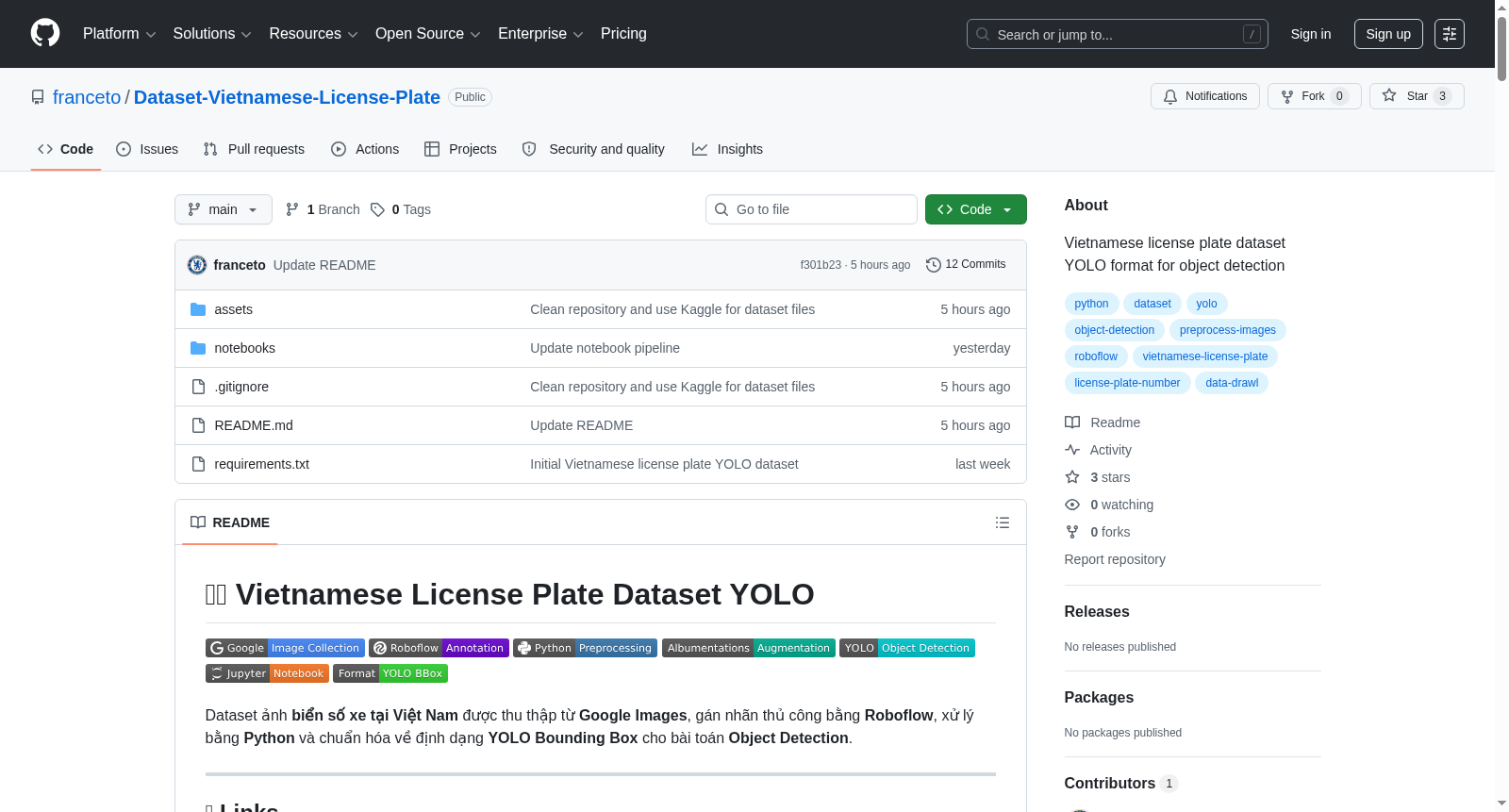Expand the Open Source menu
This screenshot has width=1509, height=812.
(428, 34)
